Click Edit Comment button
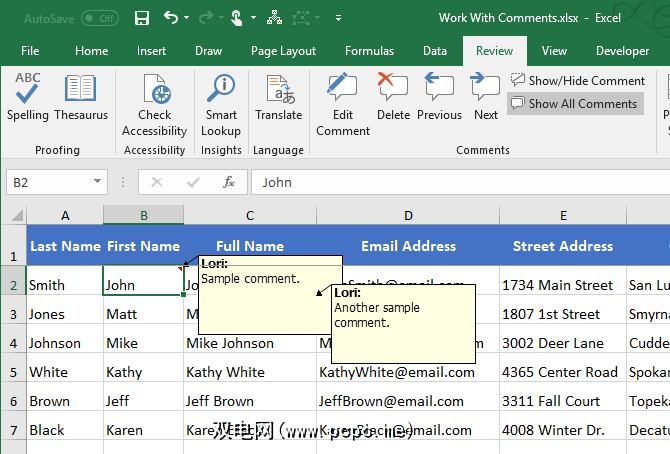 click(x=342, y=106)
